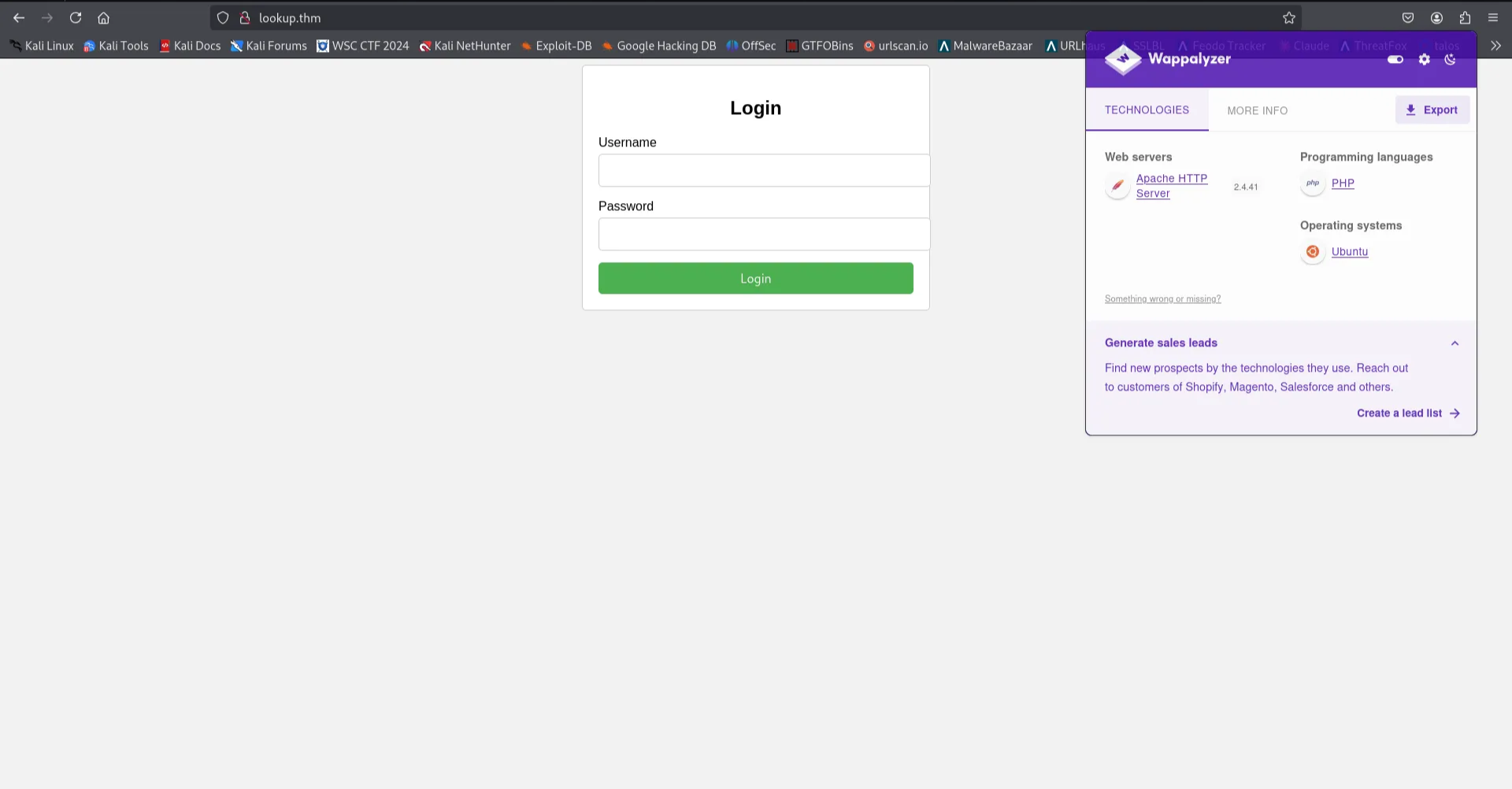Open the Apache HTTP Server link

[x=1171, y=186]
